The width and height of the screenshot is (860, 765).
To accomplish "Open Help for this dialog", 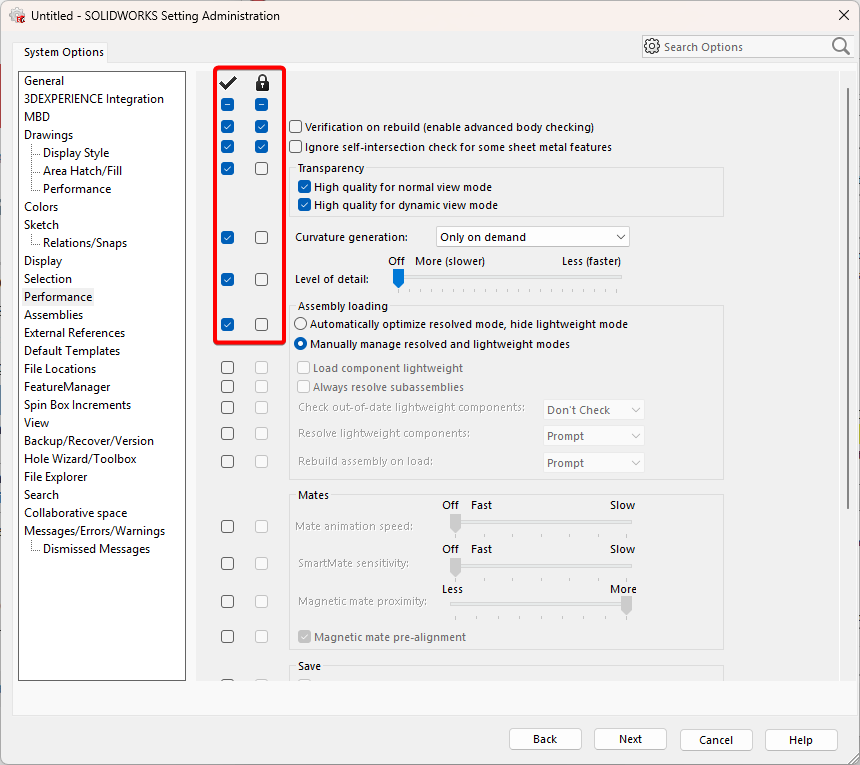I will tap(801, 740).
